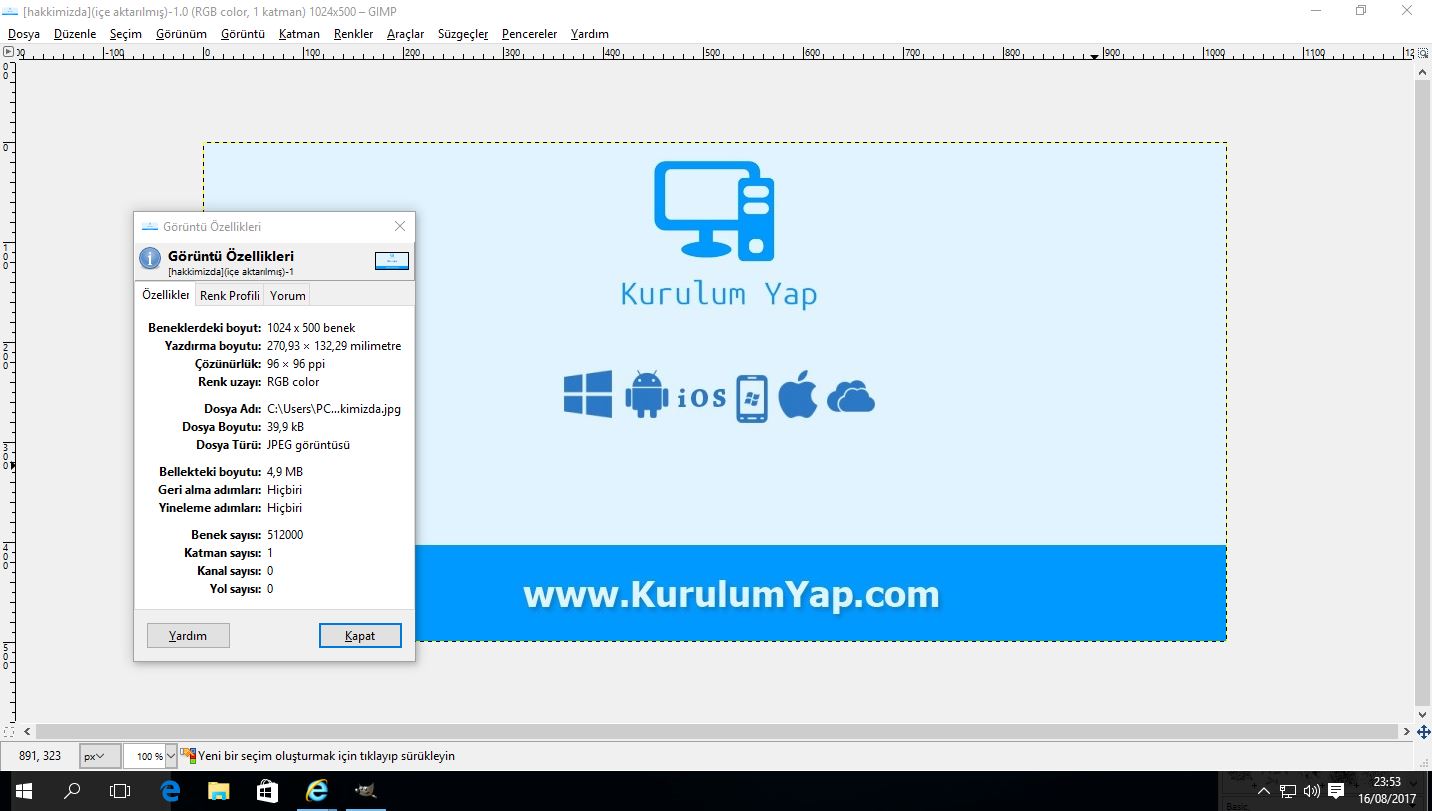This screenshot has height=811, width=1432.
Task: Click the volume icon in system tray
Action: pos(1311,791)
